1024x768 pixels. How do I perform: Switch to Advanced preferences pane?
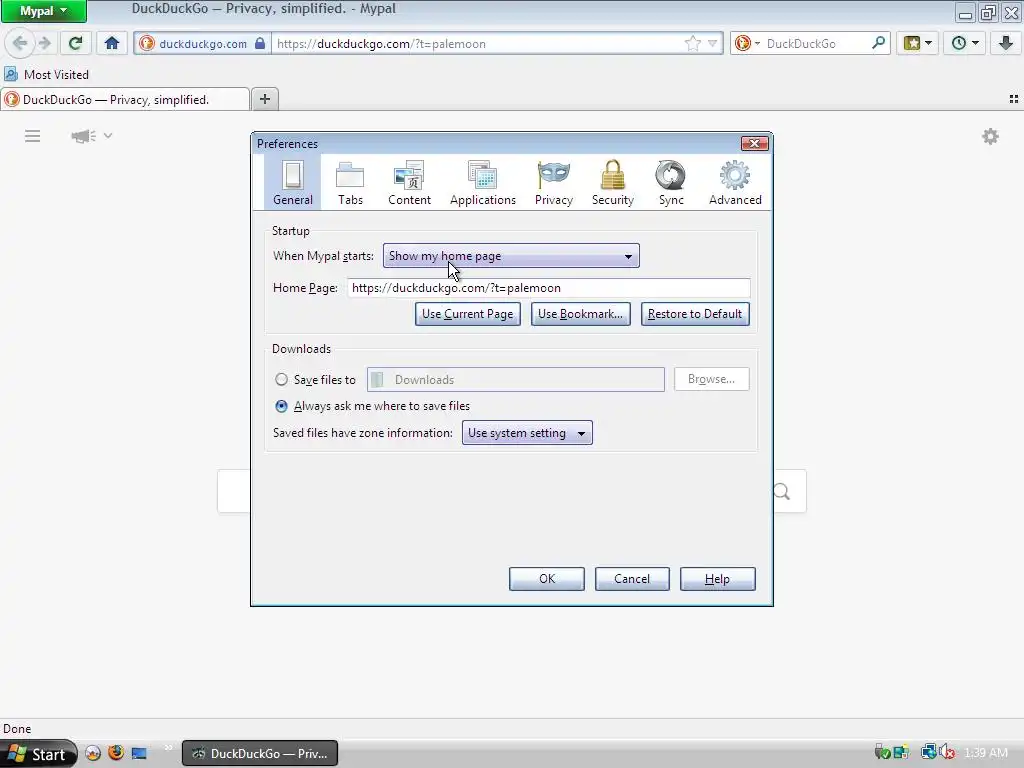coord(735,182)
